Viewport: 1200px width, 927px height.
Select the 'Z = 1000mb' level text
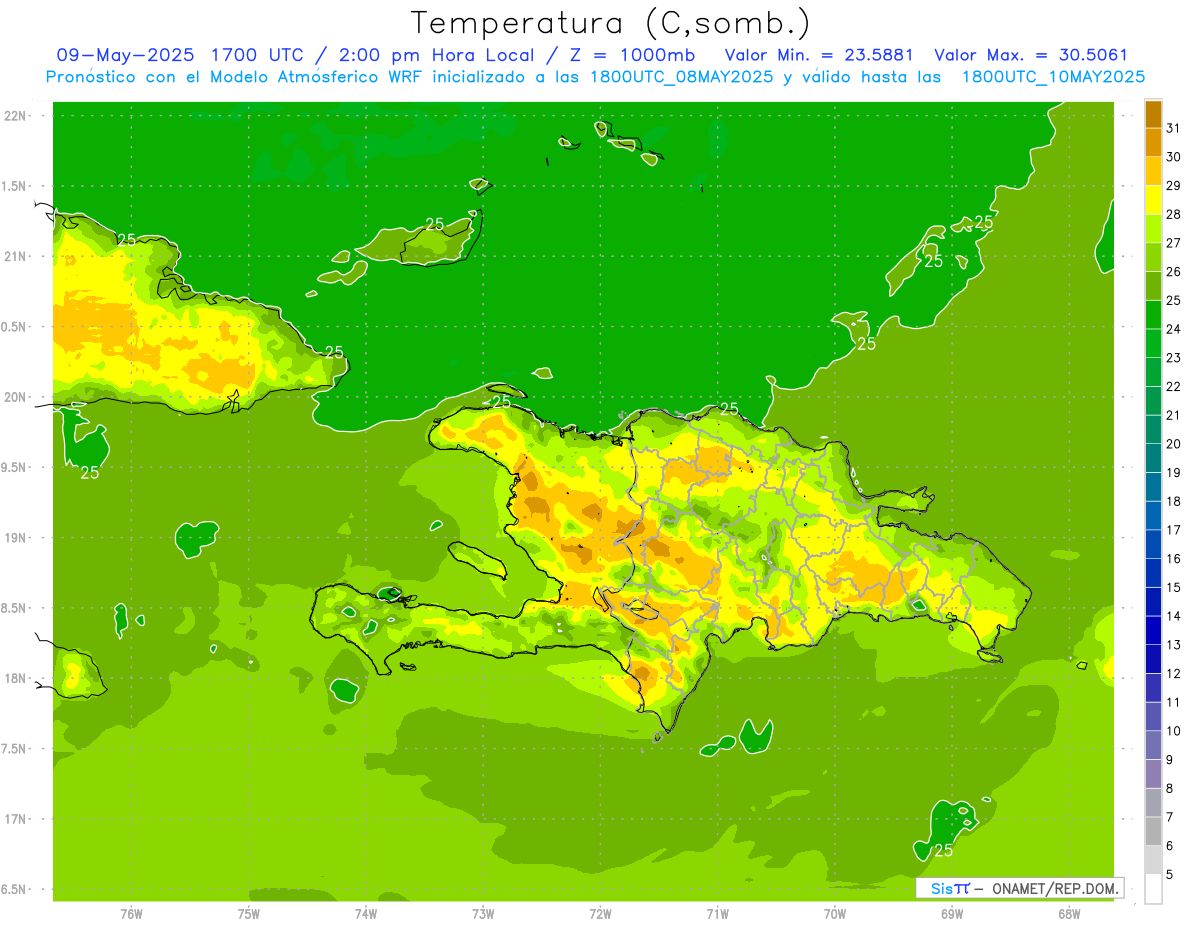pyautogui.click(x=631, y=55)
